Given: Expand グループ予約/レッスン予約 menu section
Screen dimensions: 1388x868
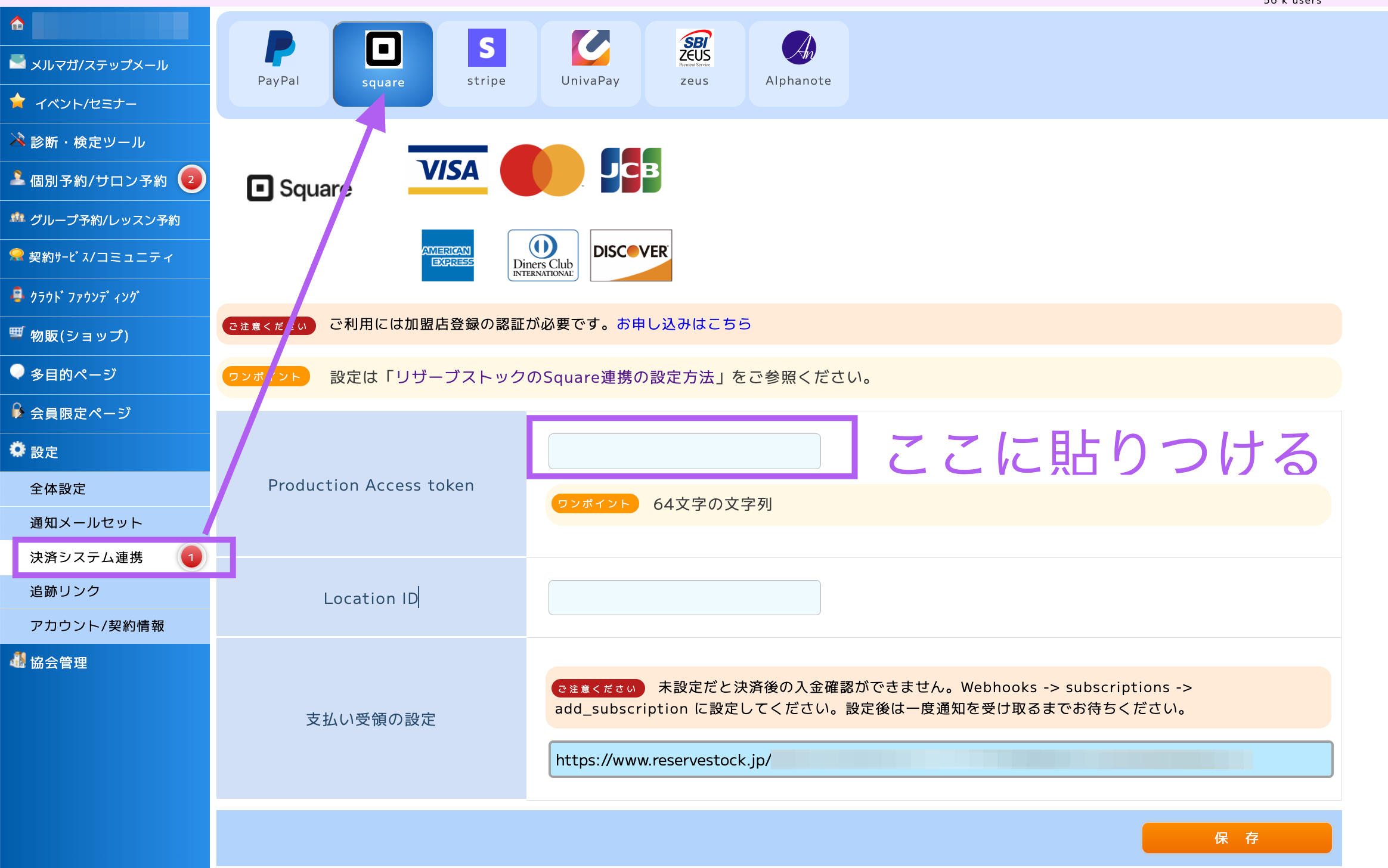Looking at the screenshot, I should (105, 220).
